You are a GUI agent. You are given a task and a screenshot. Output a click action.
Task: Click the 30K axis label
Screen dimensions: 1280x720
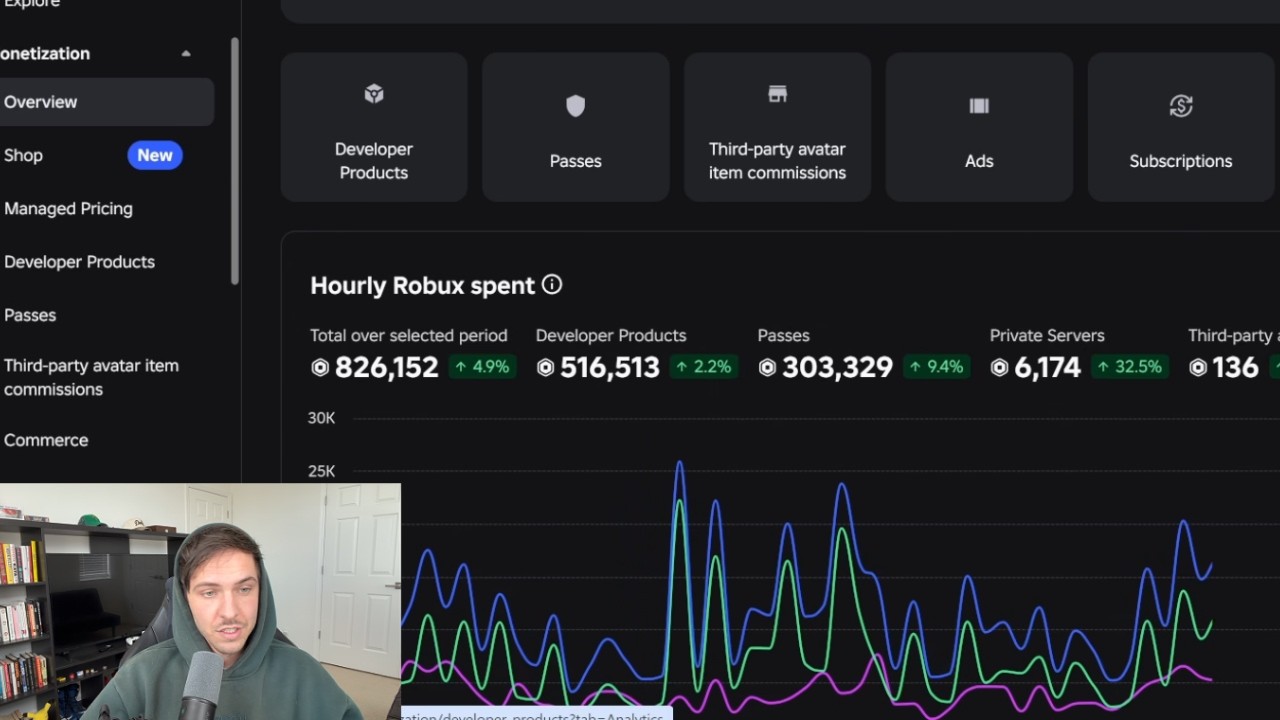click(x=321, y=418)
